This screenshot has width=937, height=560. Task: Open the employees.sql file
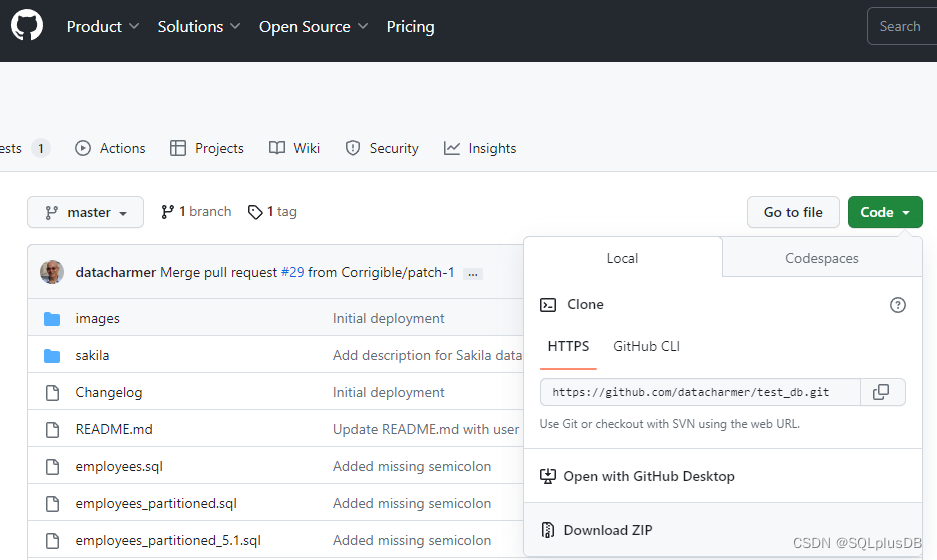119,467
